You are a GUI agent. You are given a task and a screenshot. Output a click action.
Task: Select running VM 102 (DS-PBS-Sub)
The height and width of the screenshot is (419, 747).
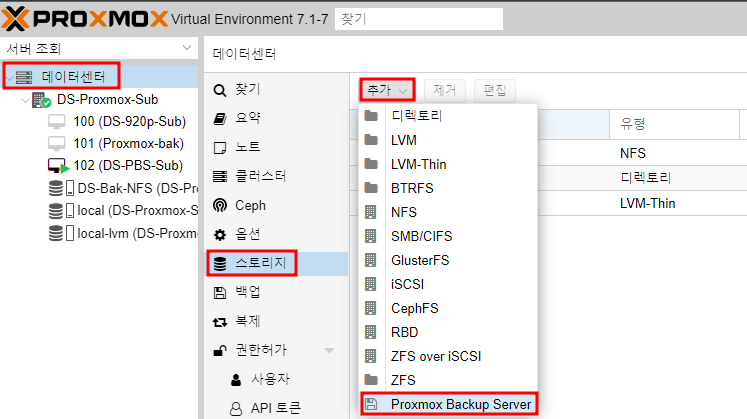click(x=128, y=165)
